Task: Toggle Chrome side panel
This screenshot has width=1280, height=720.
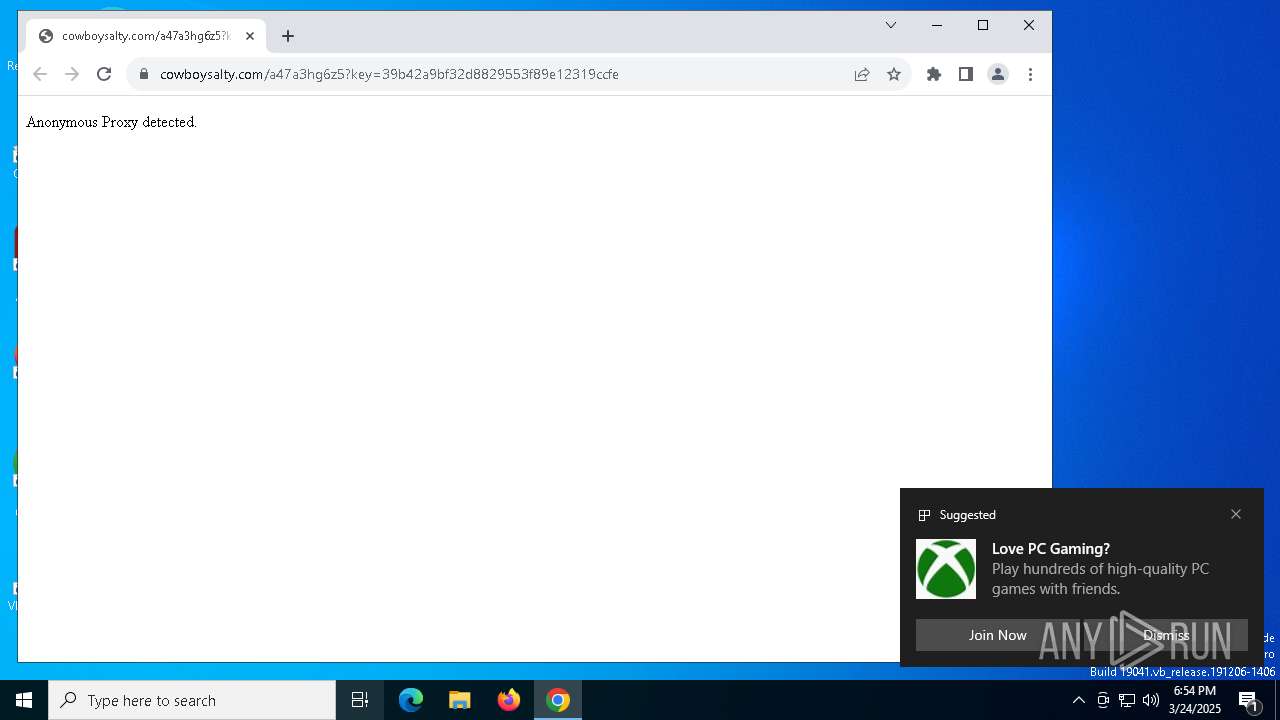Action: (966, 74)
